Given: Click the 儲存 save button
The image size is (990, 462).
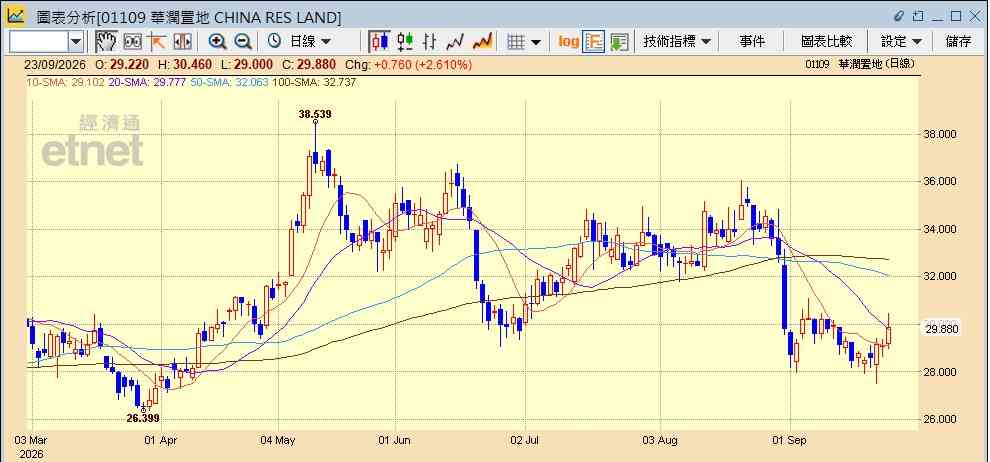Looking at the screenshot, I should pyautogui.click(x=958, y=42).
